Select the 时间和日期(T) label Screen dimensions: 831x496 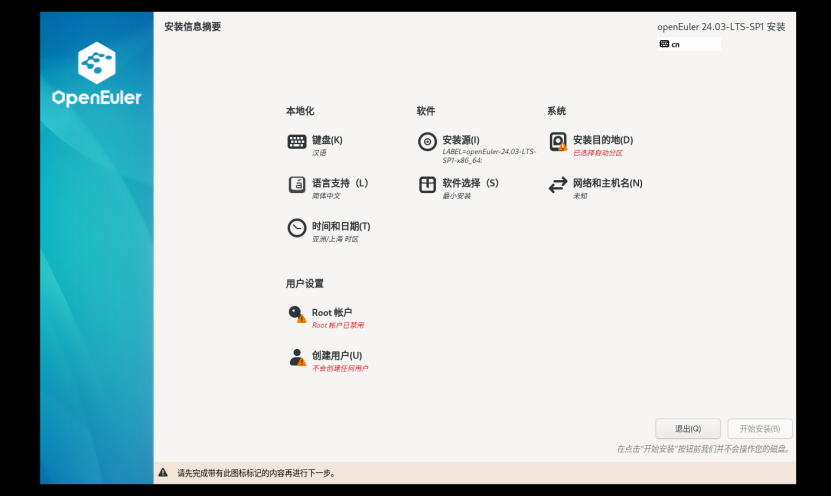pos(341,226)
